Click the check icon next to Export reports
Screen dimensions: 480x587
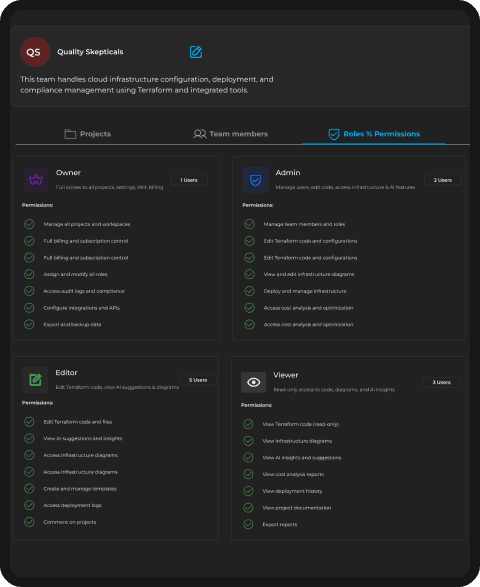pos(248,524)
